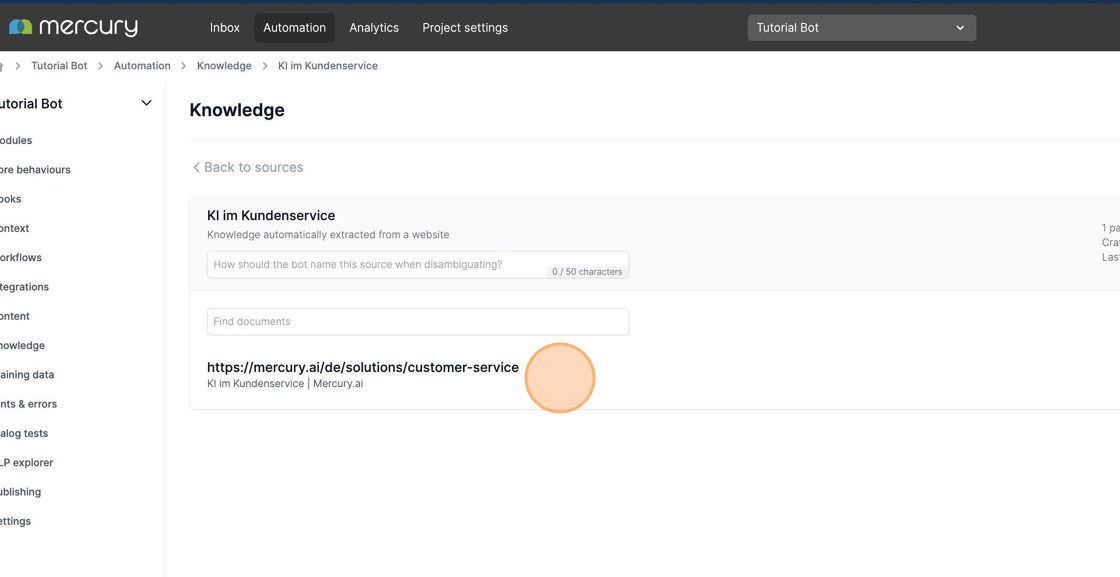Open Hooks in the sidebar
Viewport: 1120px width, 577px height.
click(x=11, y=199)
